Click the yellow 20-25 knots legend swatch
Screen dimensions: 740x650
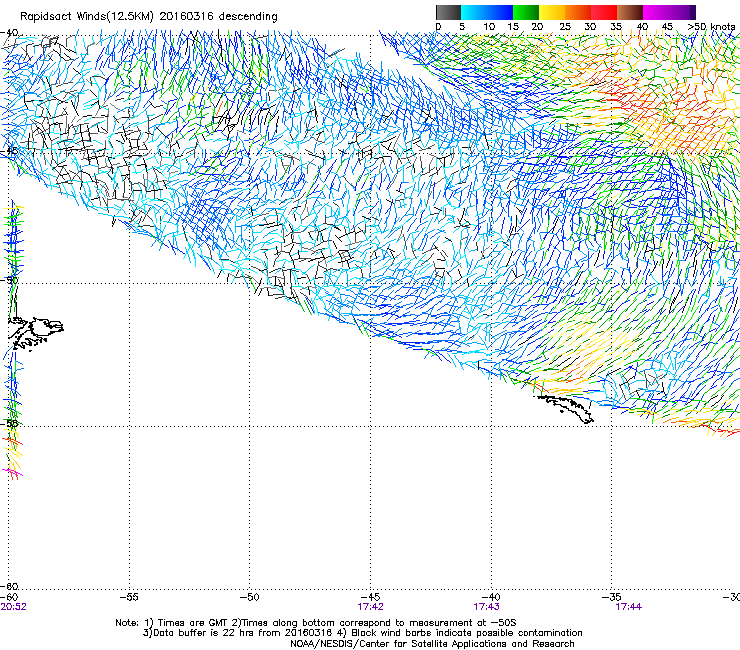[552, 12]
